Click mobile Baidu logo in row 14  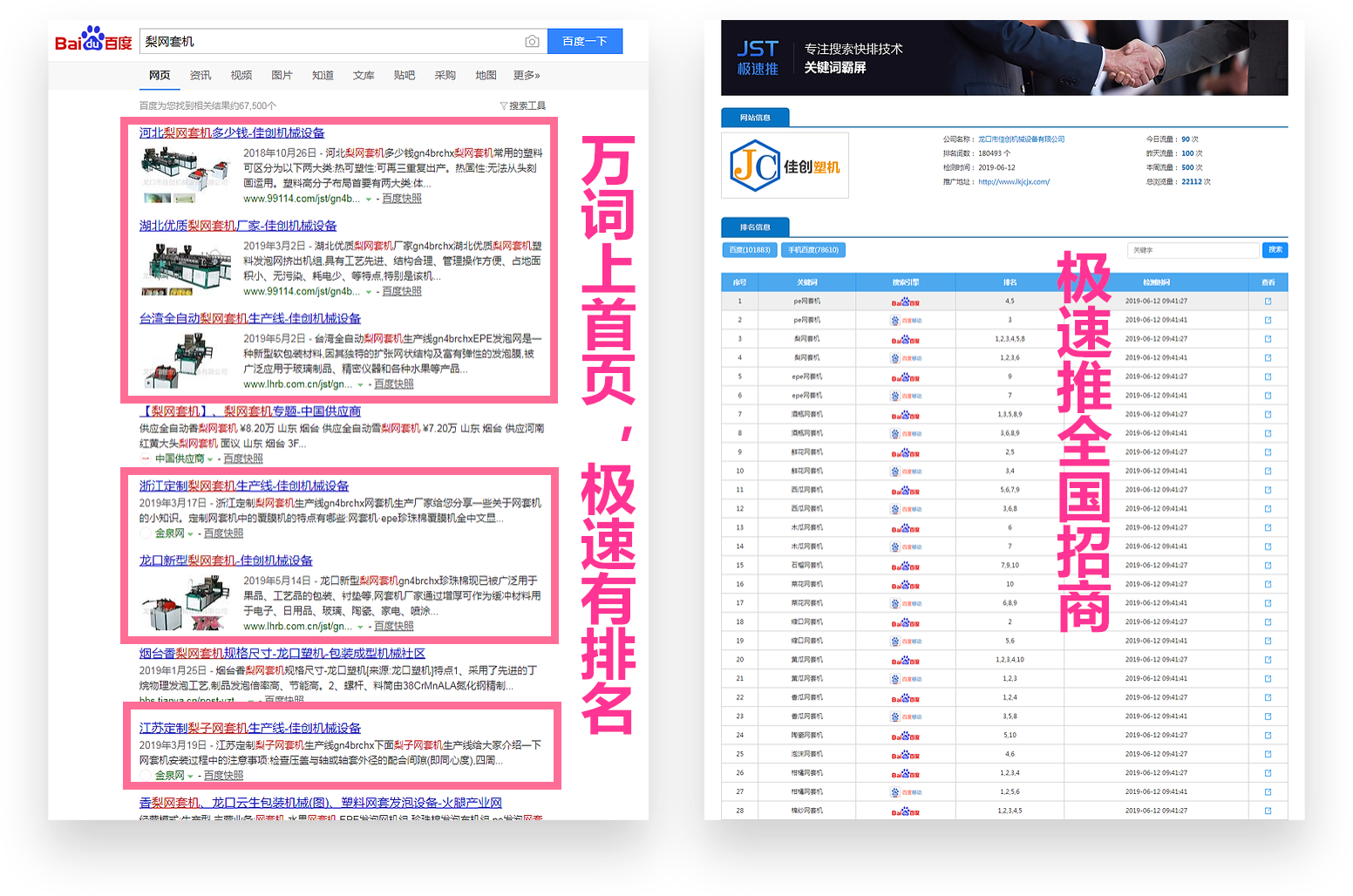pos(905,547)
